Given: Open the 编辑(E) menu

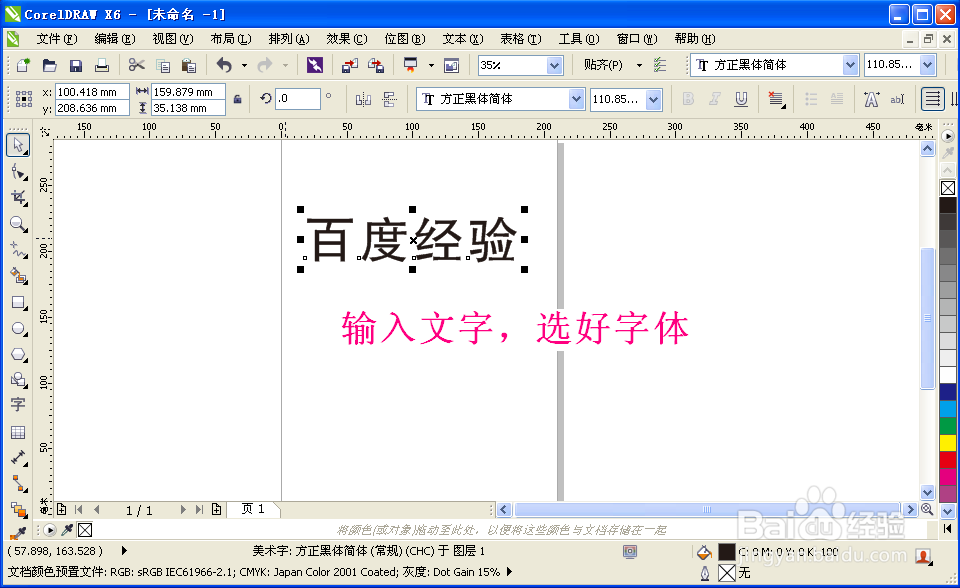Looking at the screenshot, I should pos(115,39).
